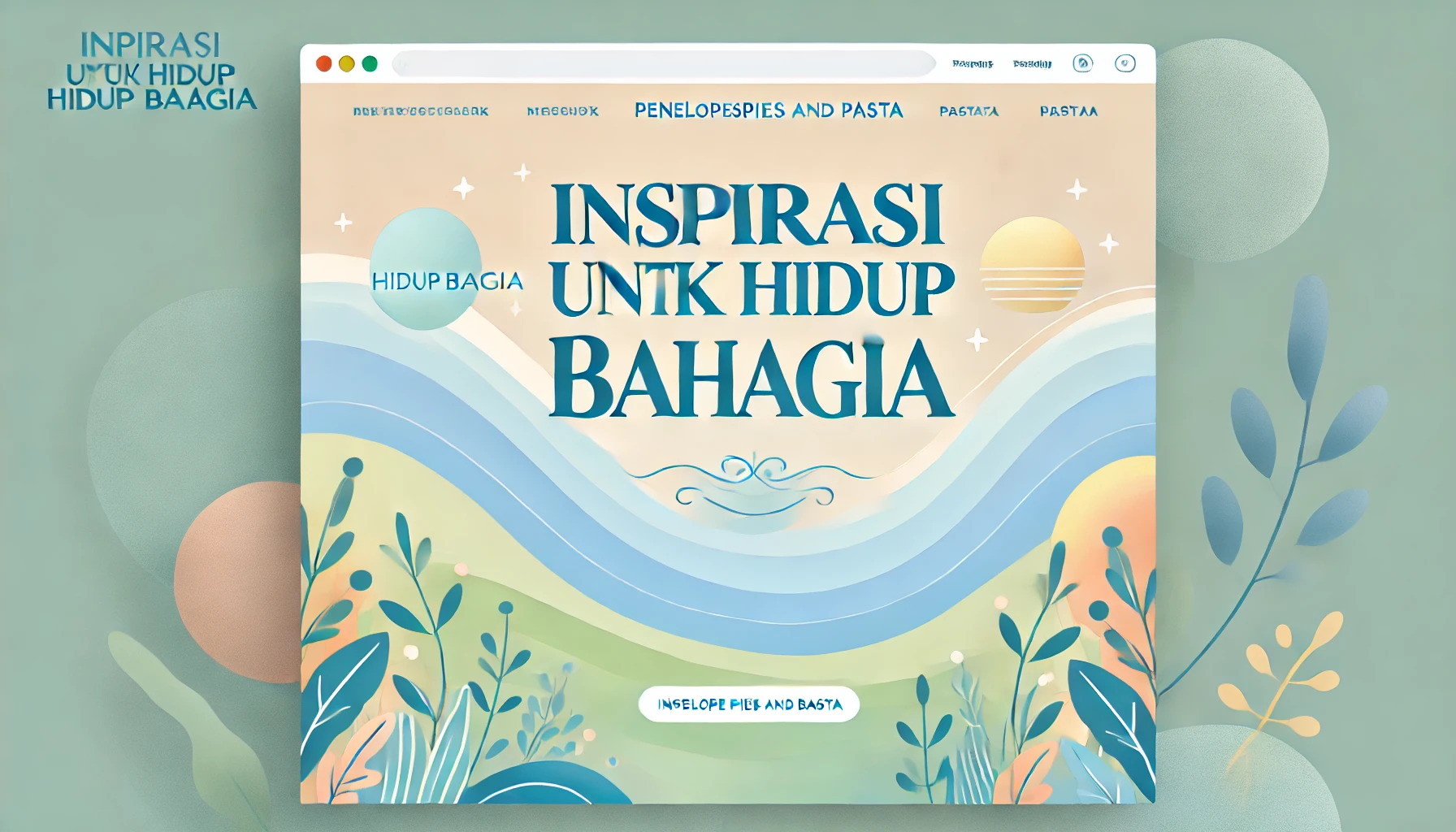Focus the browser address bar

(664, 63)
